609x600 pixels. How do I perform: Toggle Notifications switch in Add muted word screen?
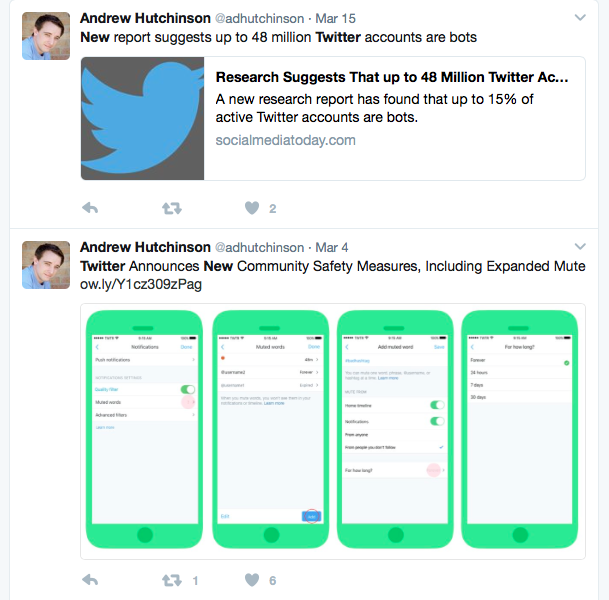[437, 421]
